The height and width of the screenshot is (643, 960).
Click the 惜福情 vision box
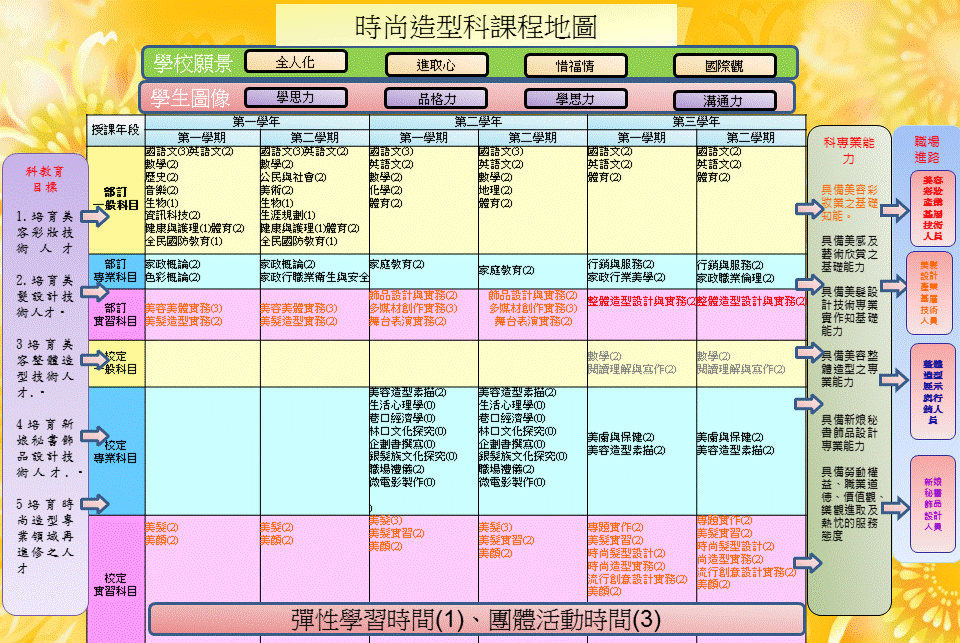(x=576, y=66)
